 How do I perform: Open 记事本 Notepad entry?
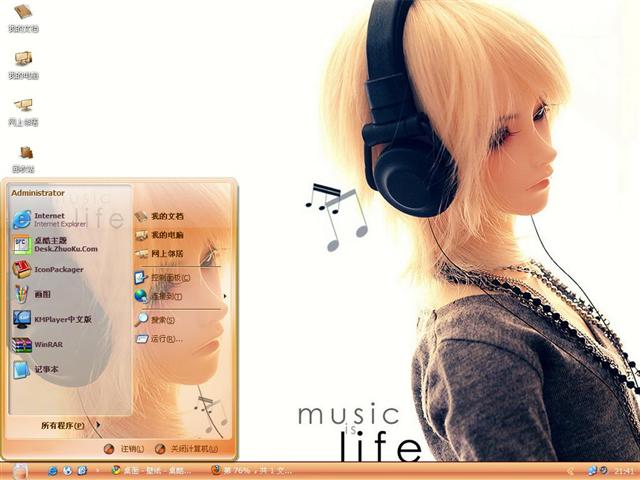point(35,369)
